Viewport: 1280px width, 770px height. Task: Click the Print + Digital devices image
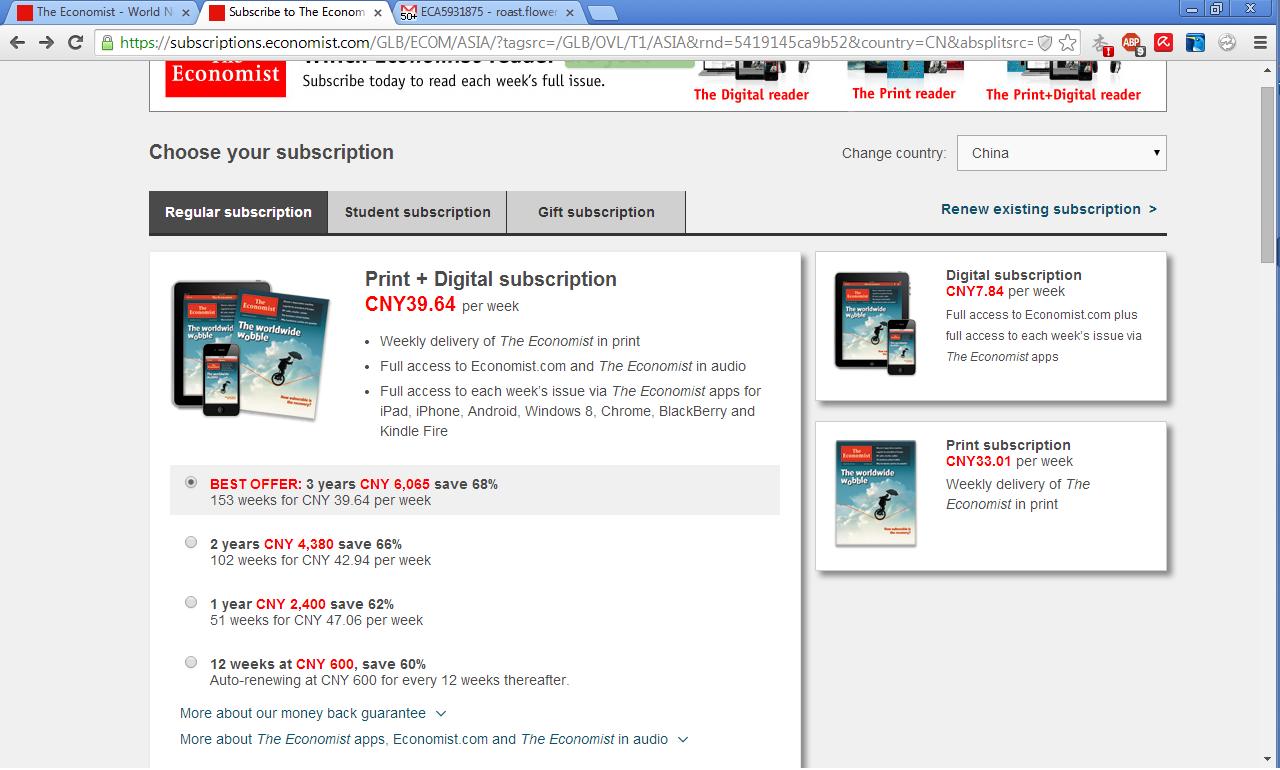[250, 348]
